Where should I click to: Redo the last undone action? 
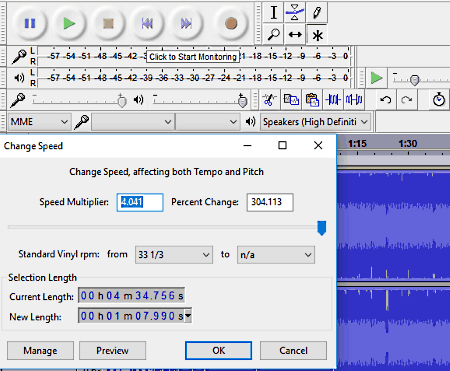[x=407, y=99]
